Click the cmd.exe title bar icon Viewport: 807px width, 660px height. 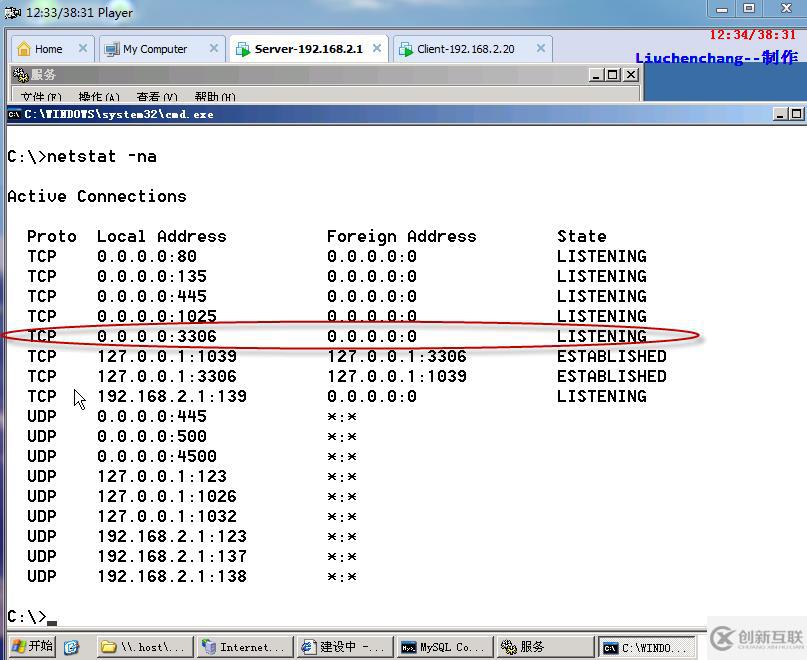14,114
